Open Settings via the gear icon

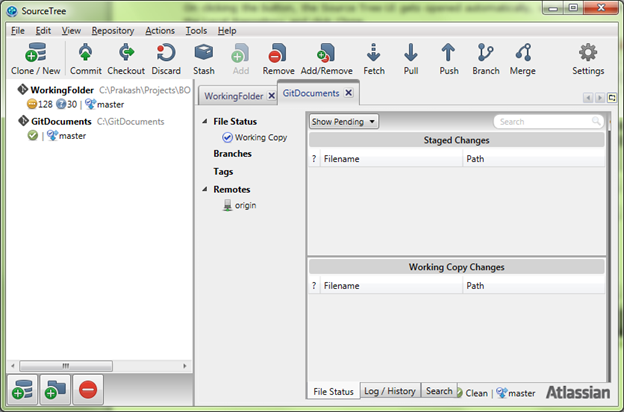coord(588,53)
